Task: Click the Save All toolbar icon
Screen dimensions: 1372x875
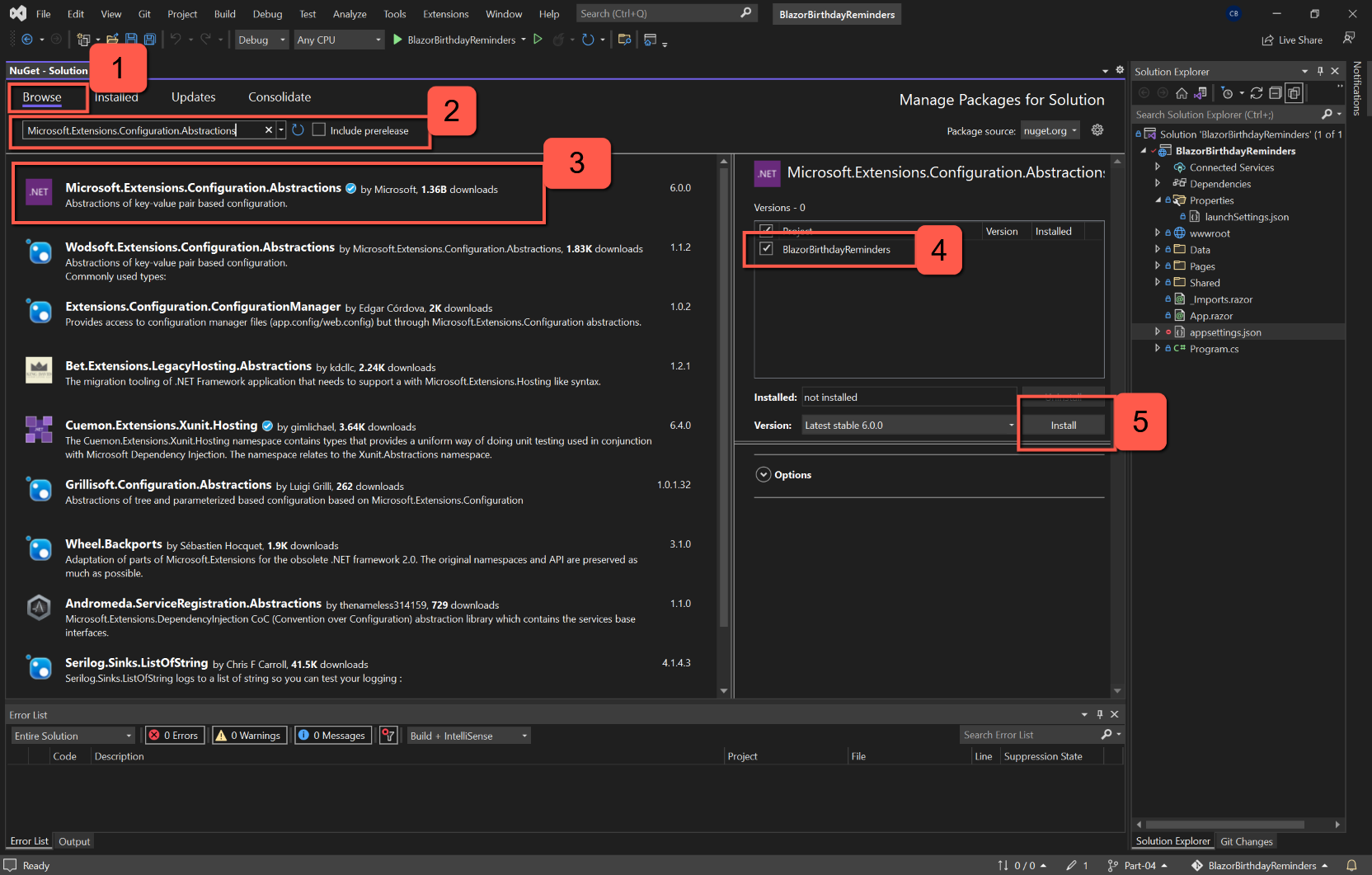Action: [150, 40]
